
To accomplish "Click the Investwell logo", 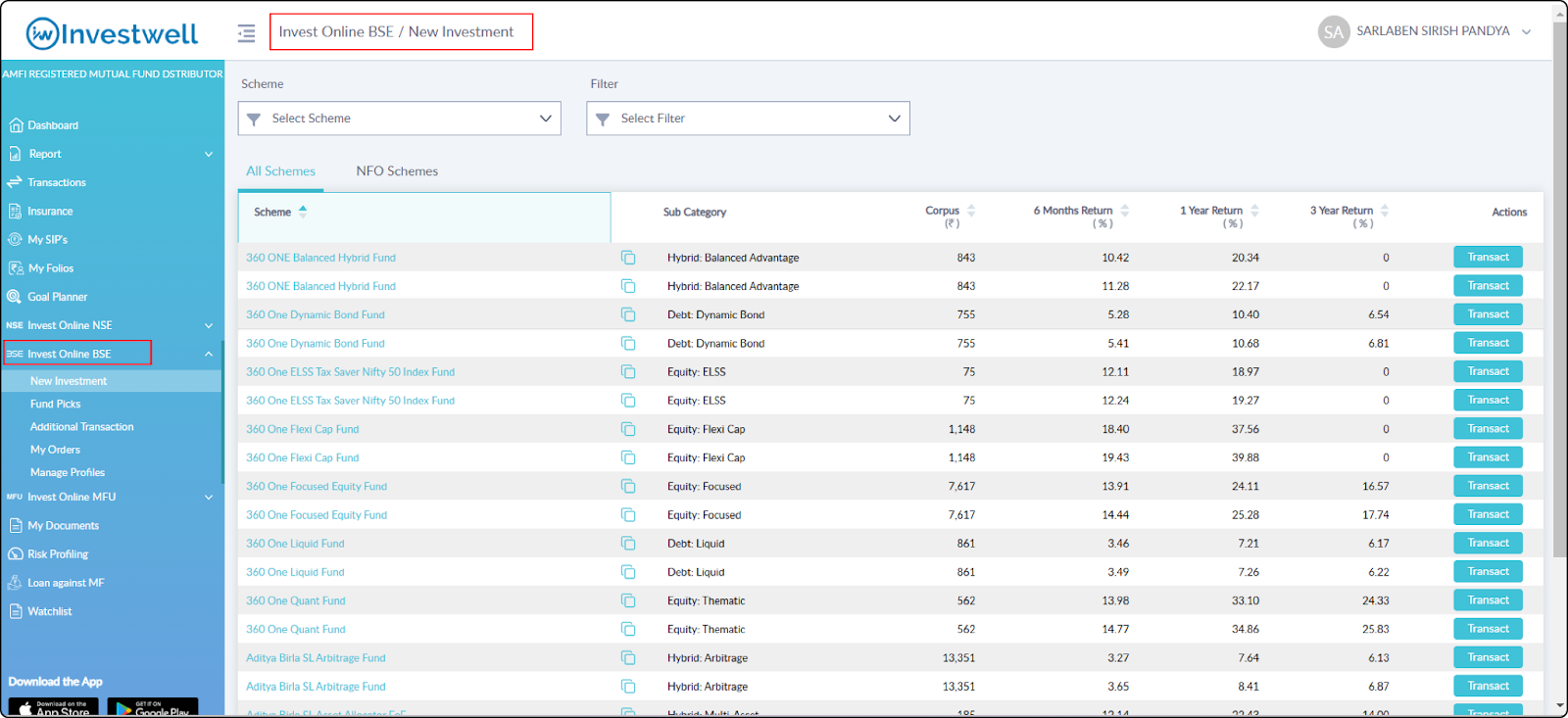I will tap(112, 34).
